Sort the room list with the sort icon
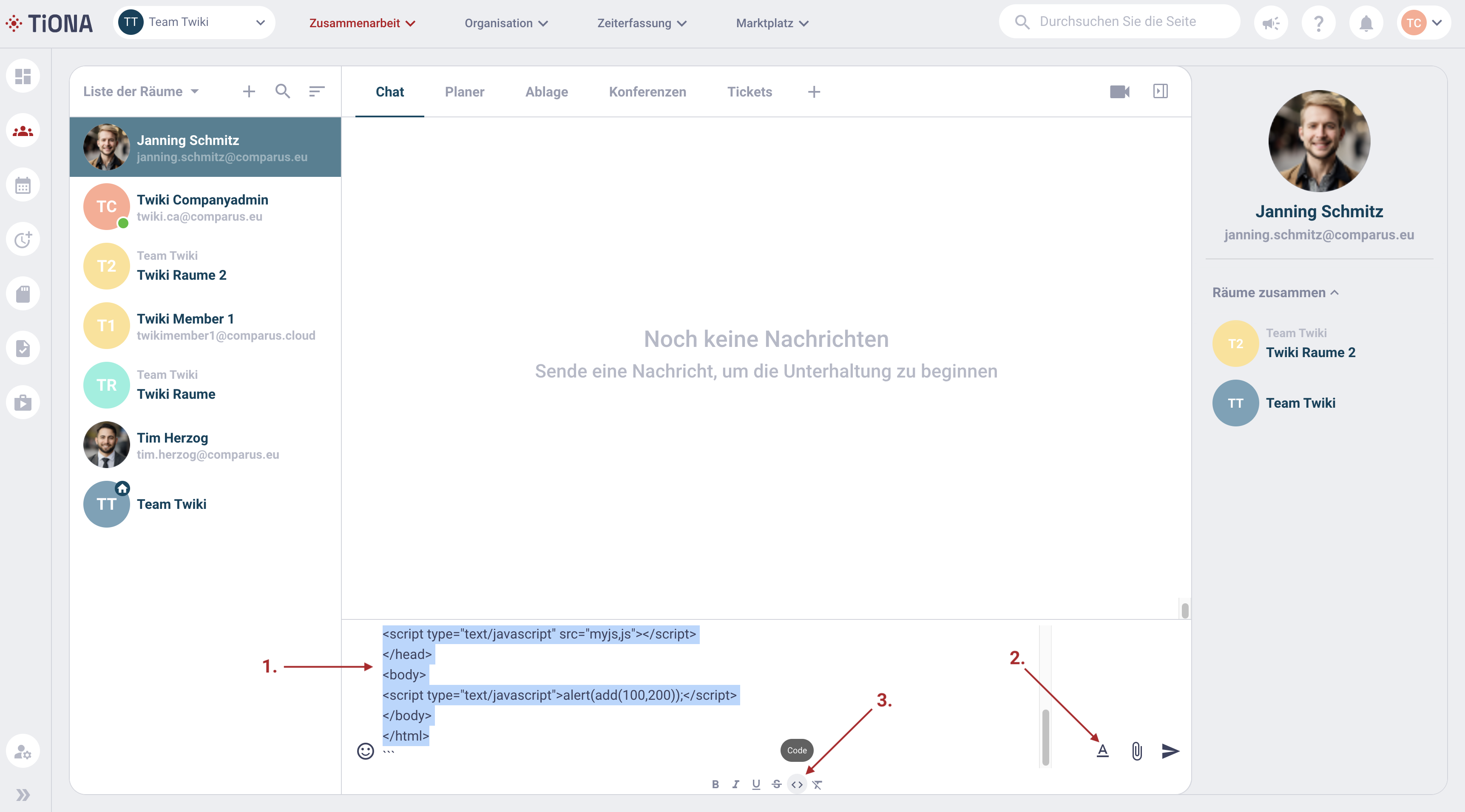The height and width of the screenshot is (812, 1465). [317, 91]
